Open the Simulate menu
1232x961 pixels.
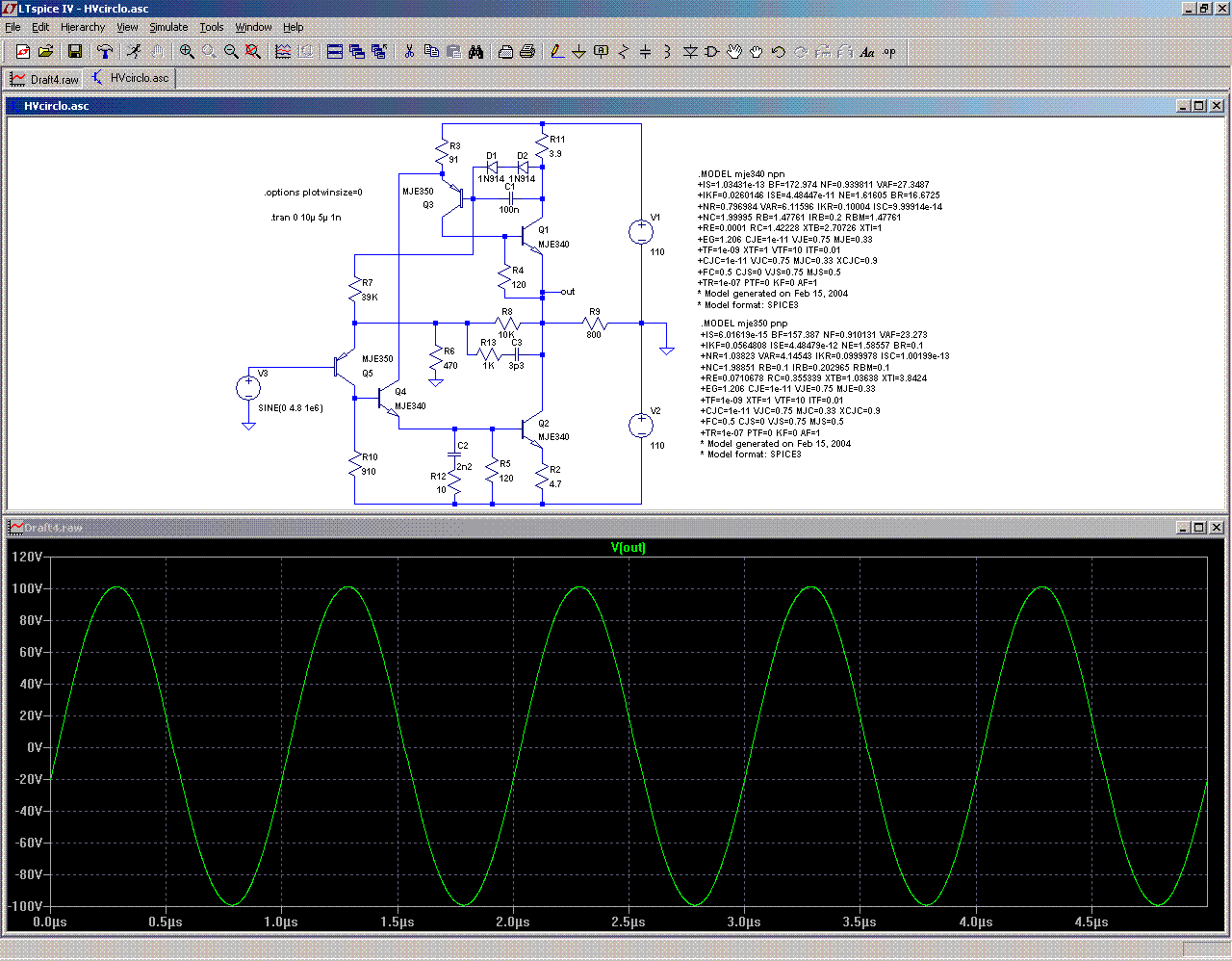168,27
